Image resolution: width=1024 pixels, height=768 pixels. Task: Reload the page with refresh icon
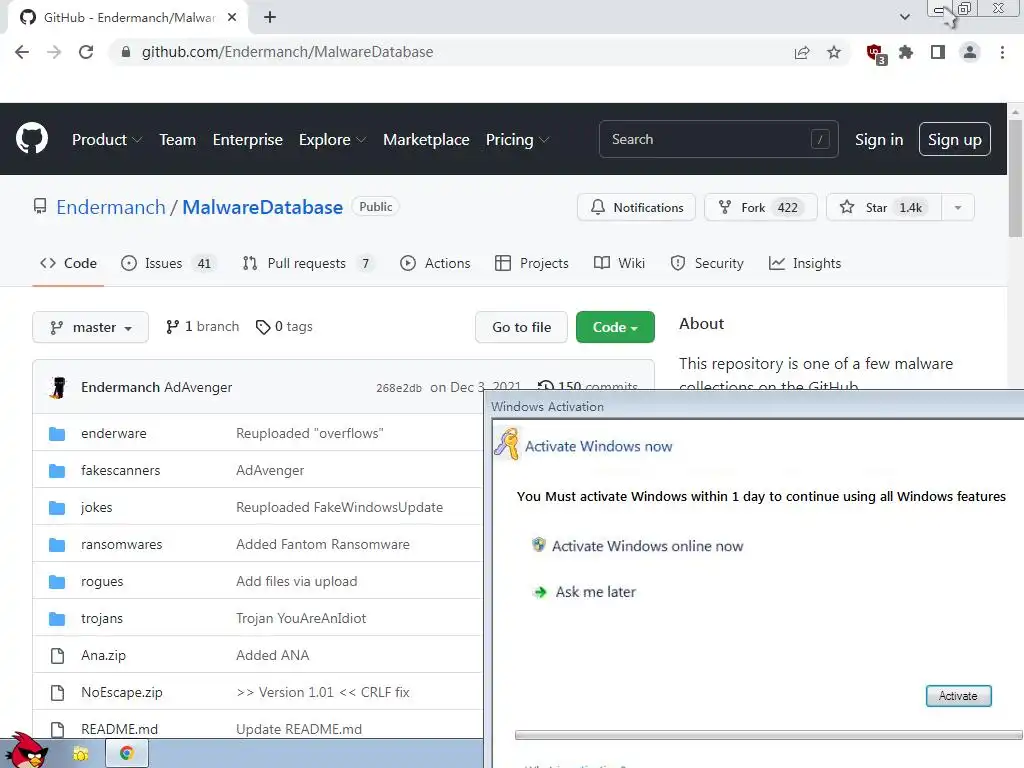[86, 52]
